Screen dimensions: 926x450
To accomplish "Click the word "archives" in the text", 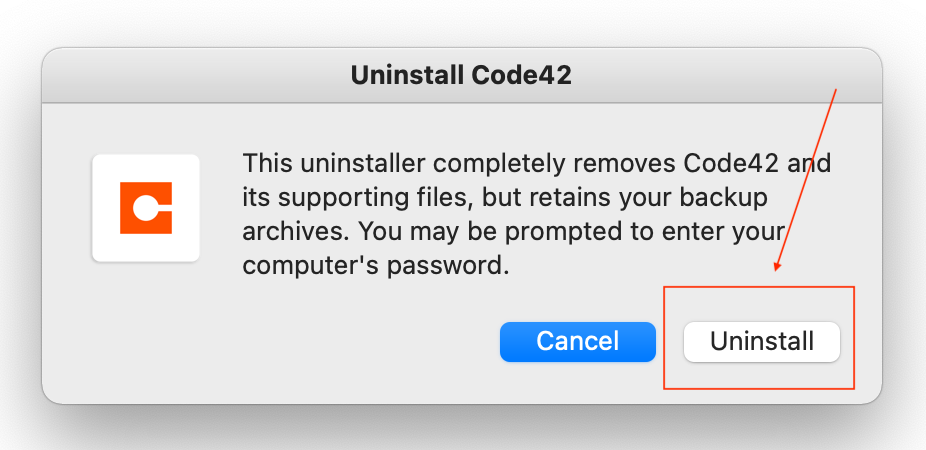I will click(x=290, y=232).
